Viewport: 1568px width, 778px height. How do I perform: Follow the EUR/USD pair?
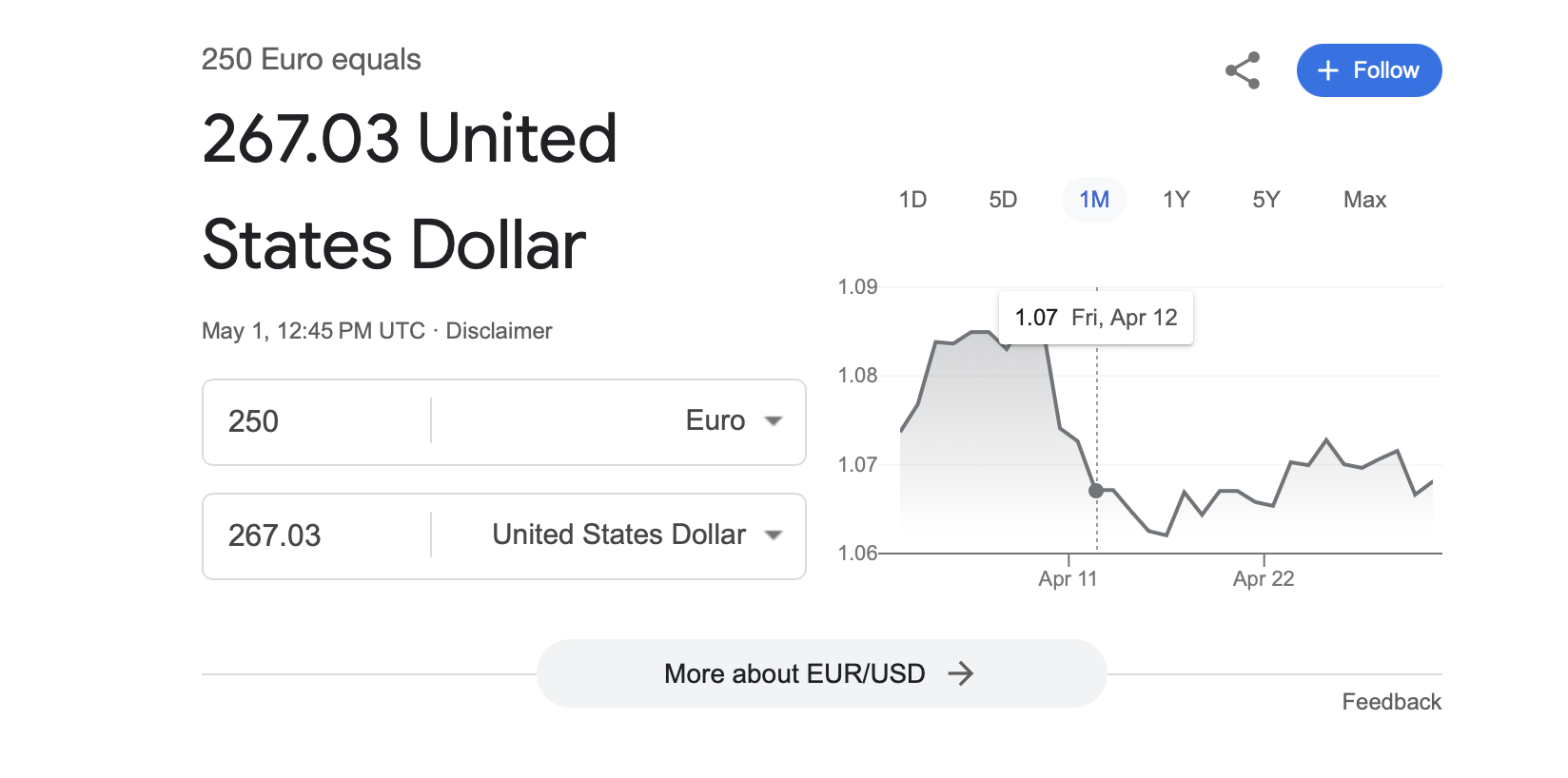[1369, 70]
